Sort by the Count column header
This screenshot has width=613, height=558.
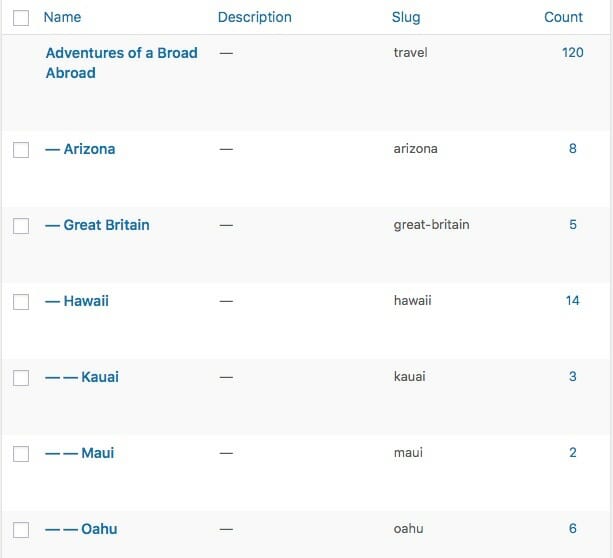[563, 17]
